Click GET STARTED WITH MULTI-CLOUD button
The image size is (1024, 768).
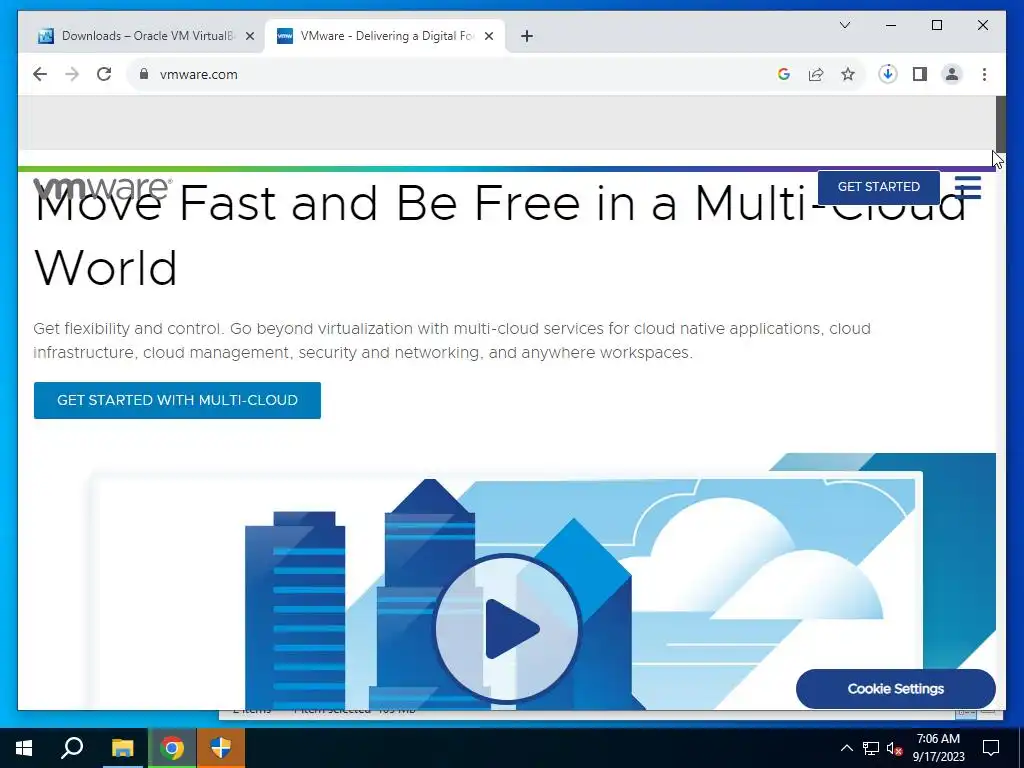(177, 400)
